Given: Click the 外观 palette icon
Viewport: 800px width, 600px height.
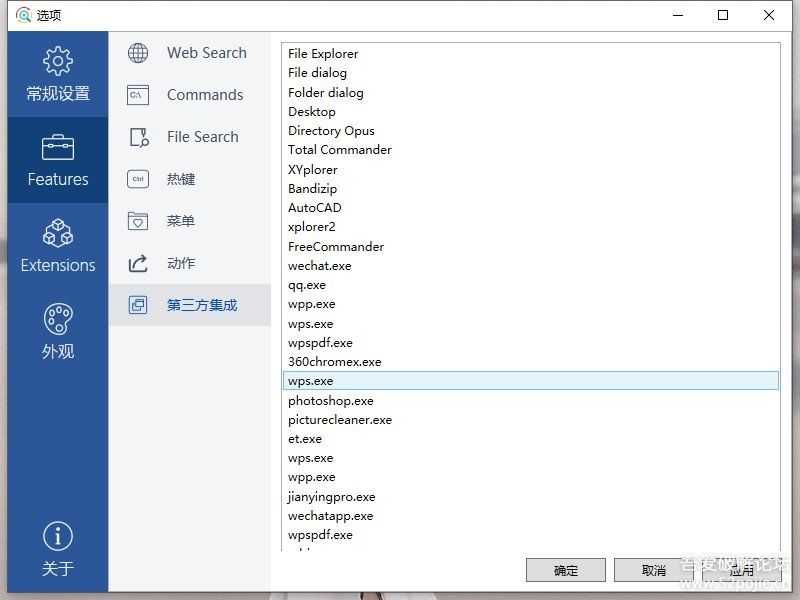Looking at the screenshot, I should (x=58, y=319).
